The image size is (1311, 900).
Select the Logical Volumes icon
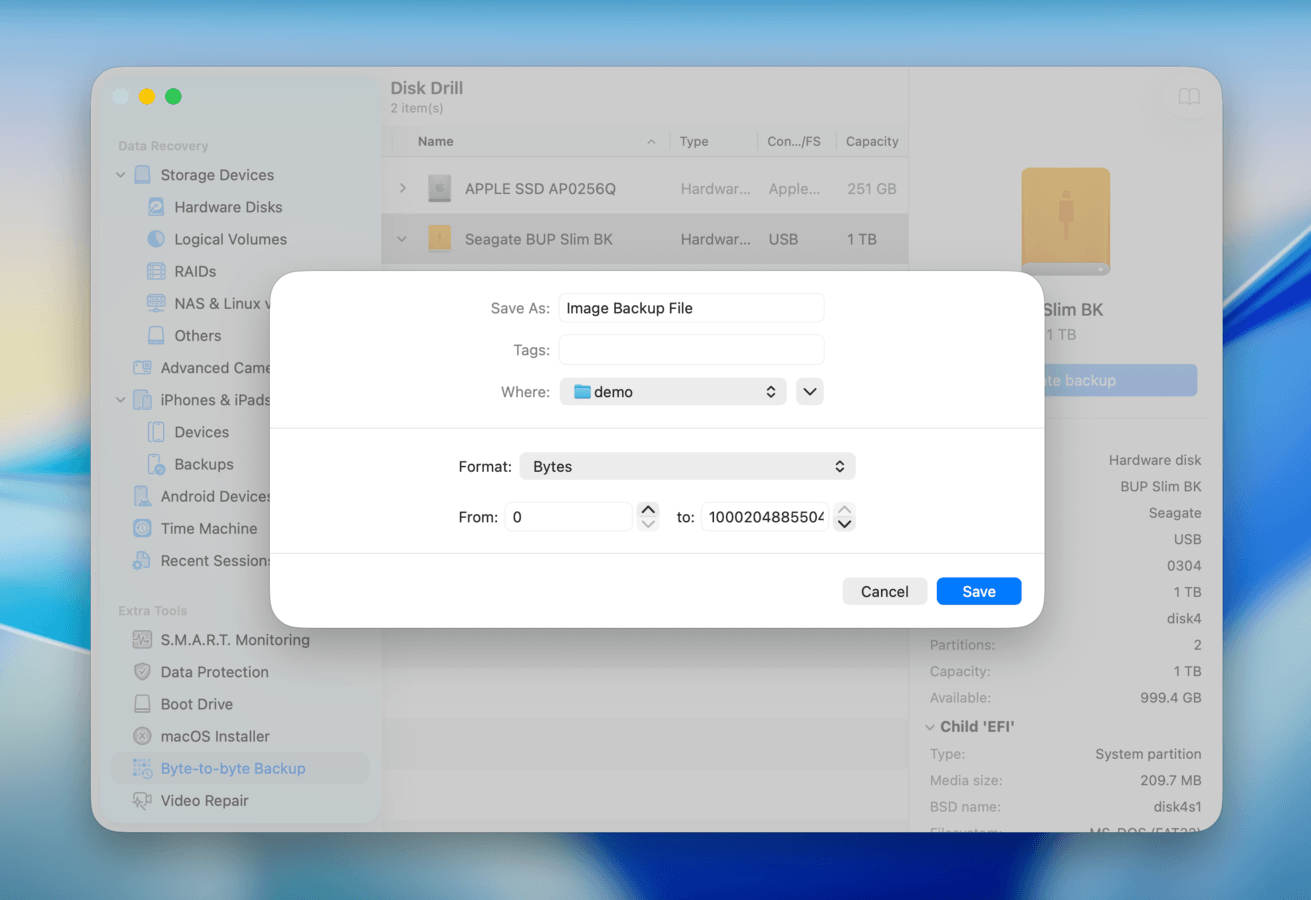(156, 239)
